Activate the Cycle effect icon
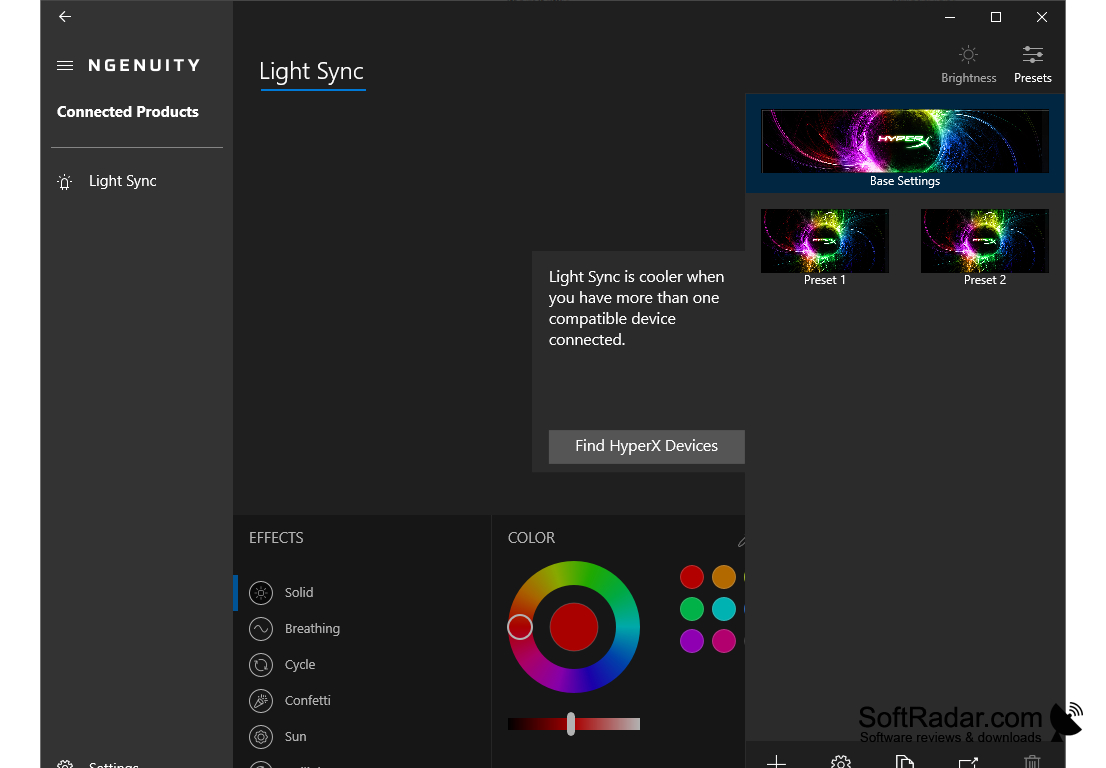 click(261, 664)
